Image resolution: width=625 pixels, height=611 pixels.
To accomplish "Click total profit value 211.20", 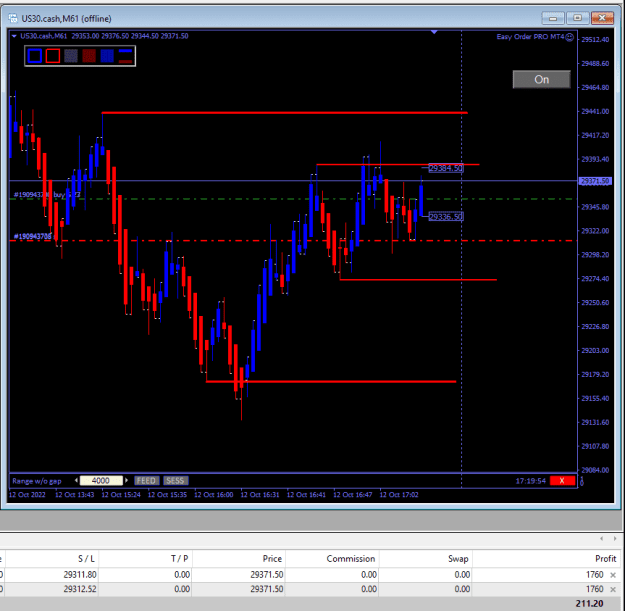I will [589, 603].
